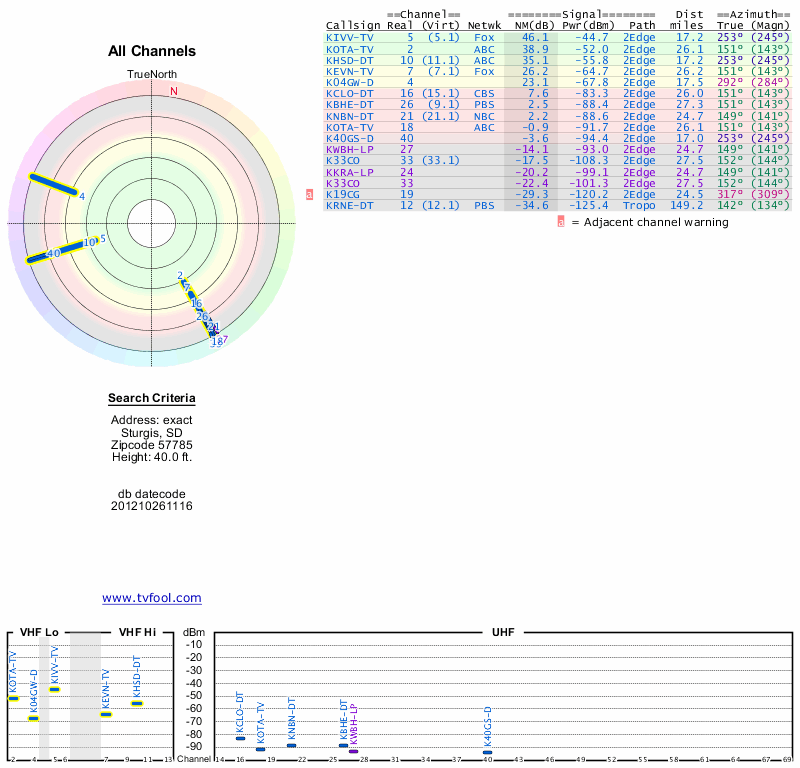Click the K40GS-D marker in UHF spectrum chart
This screenshot has height=768, width=800.
tap(487, 751)
